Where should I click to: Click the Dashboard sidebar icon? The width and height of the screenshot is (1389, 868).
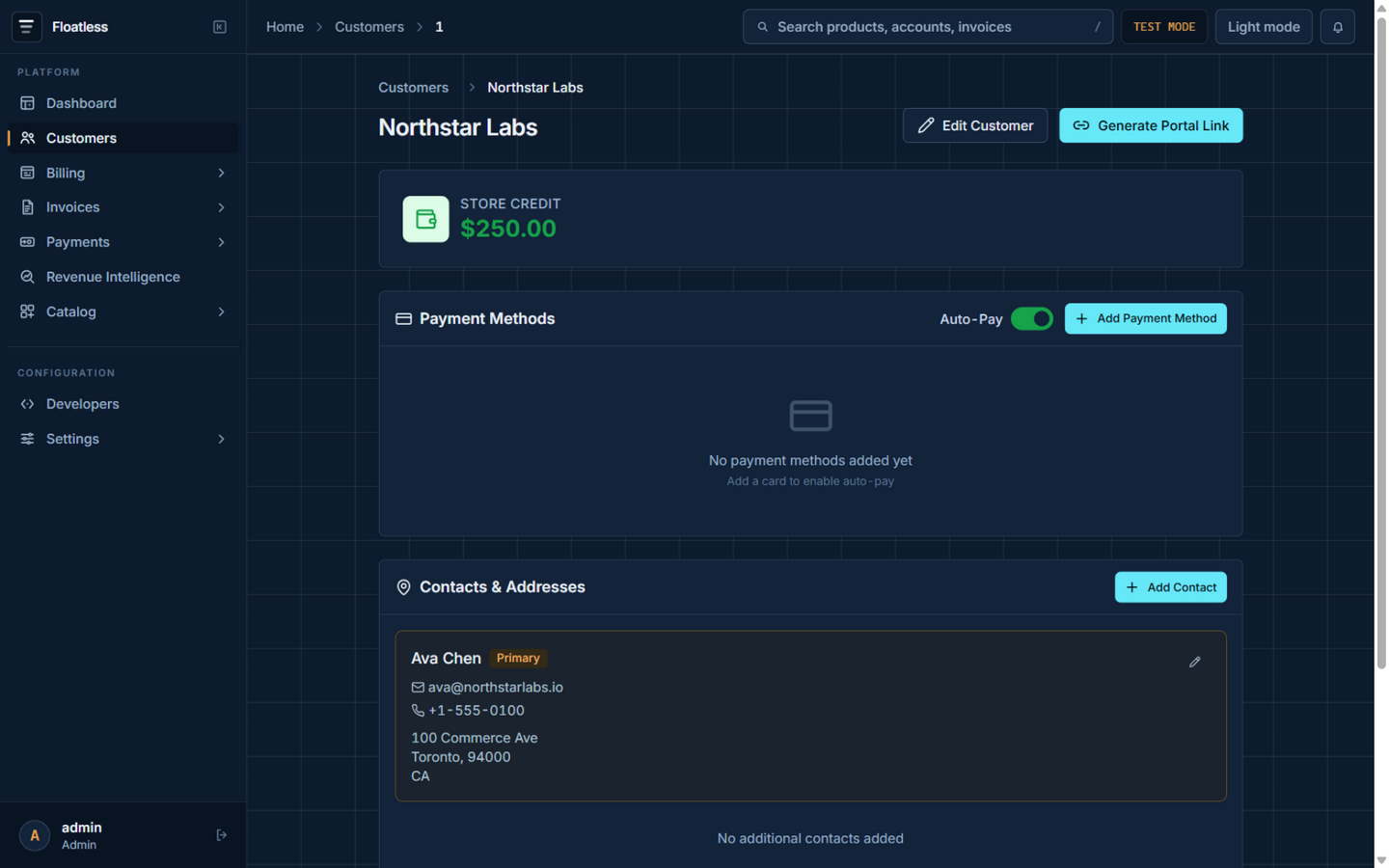(x=27, y=103)
